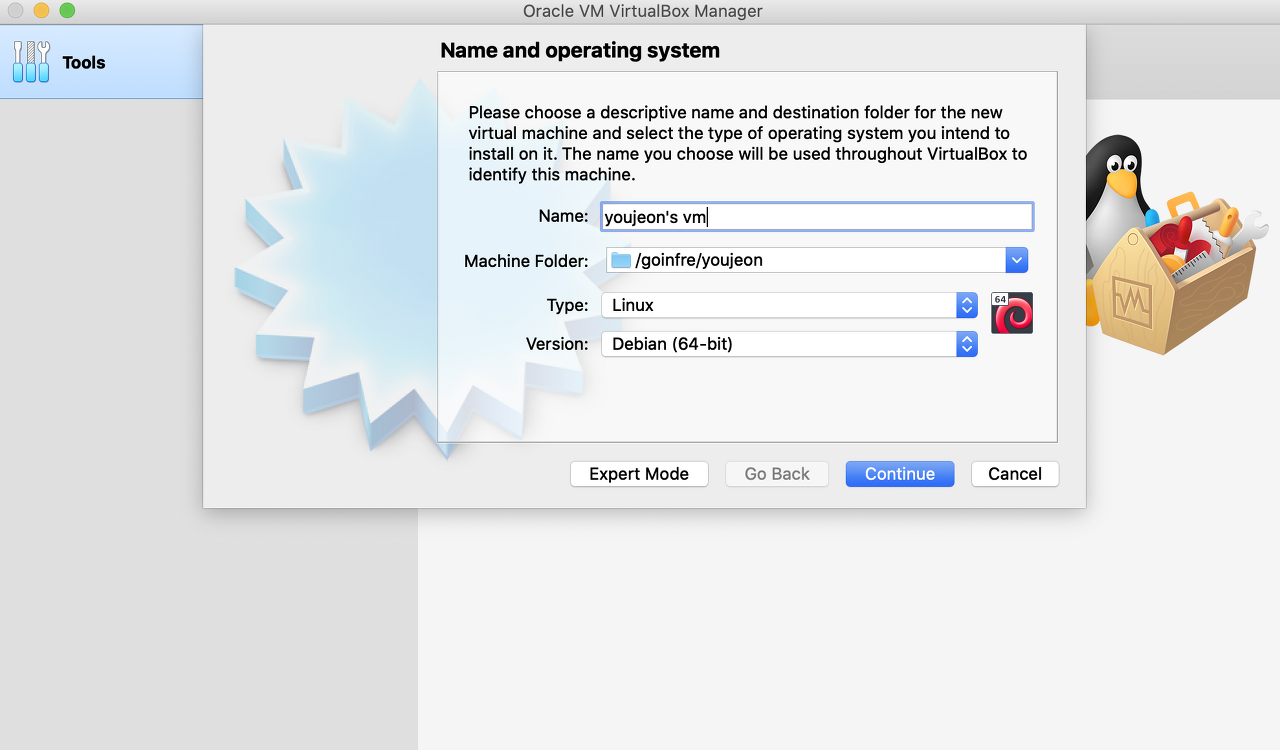Image resolution: width=1280 pixels, height=750 pixels.
Task: Open the Type dropdown showing Linux
Action: 789,305
